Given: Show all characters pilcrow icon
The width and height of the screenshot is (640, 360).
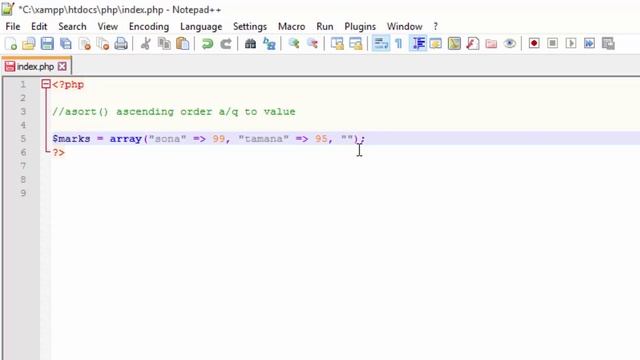Looking at the screenshot, I should coord(399,43).
